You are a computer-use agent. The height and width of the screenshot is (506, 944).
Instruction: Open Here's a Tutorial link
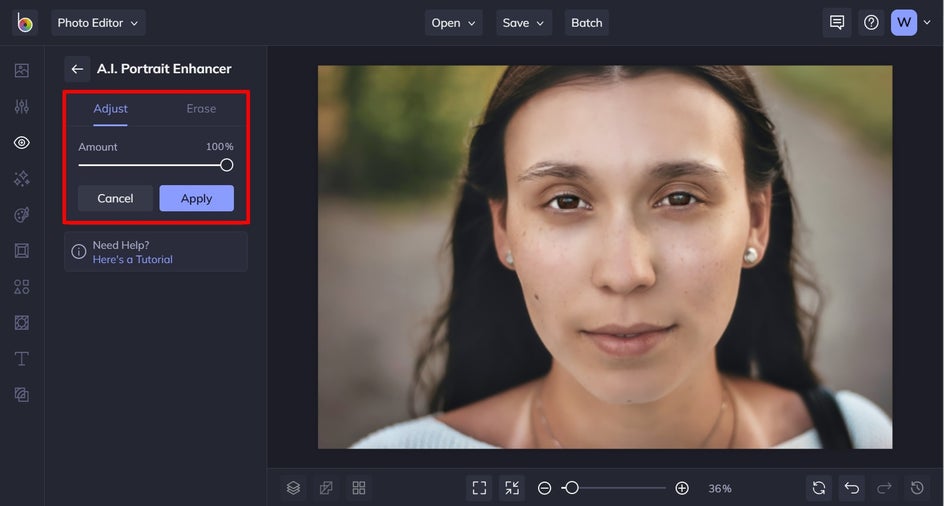tap(132, 260)
